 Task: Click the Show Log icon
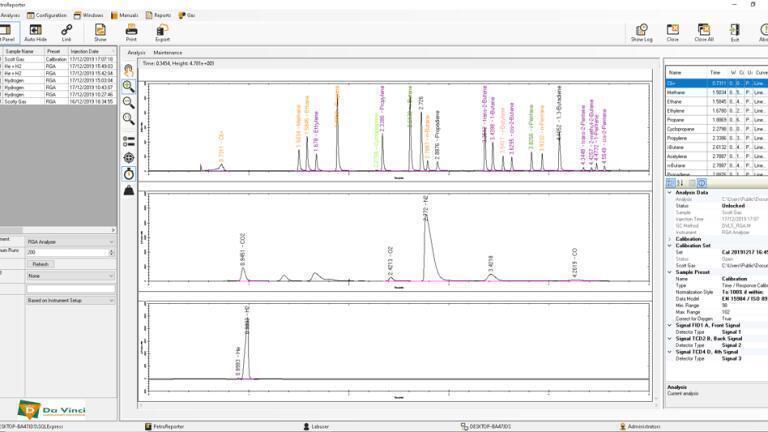(641, 29)
